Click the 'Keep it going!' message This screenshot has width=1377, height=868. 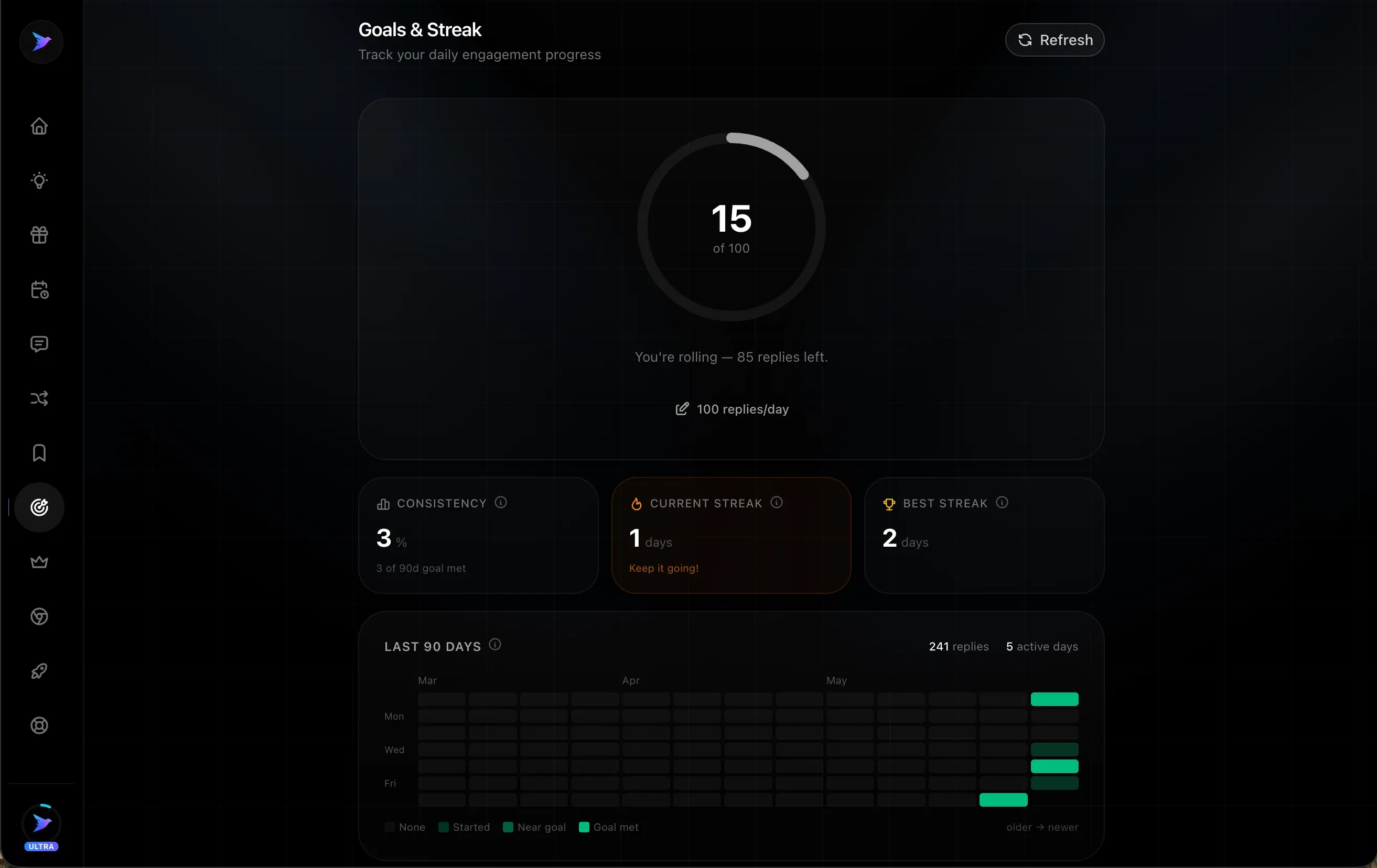[x=664, y=568]
